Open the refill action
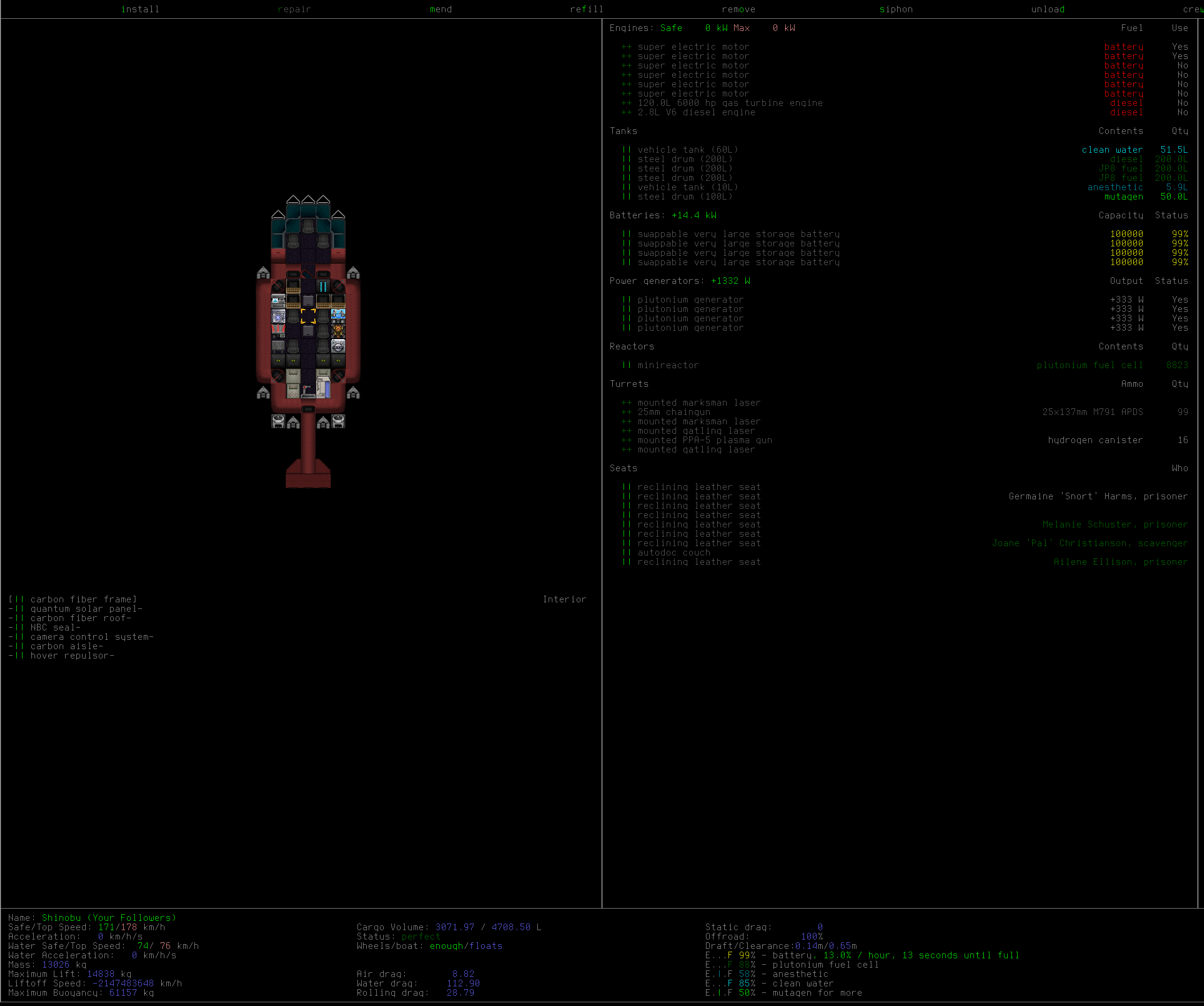This screenshot has height=1006, width=1204. tap(587, 9)
